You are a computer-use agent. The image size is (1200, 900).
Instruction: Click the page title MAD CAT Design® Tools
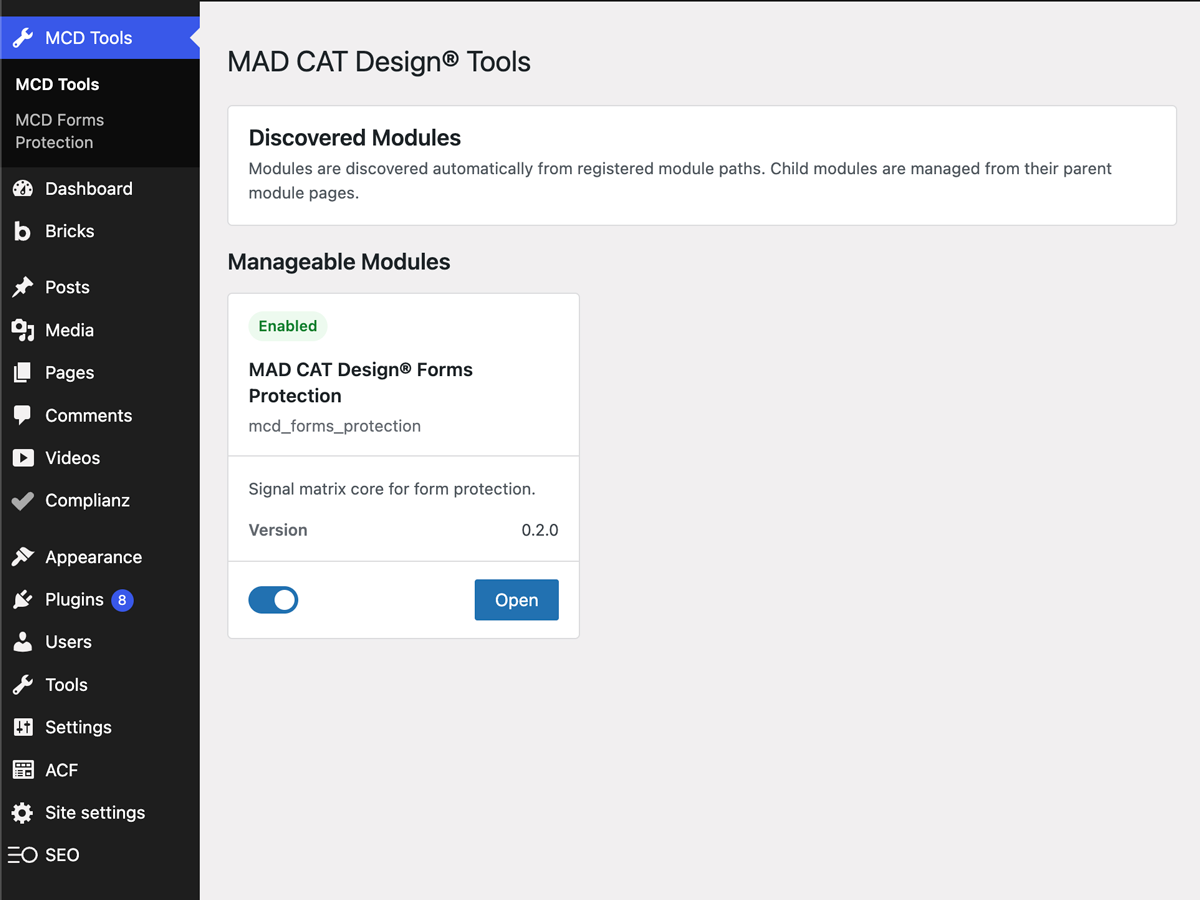point(379,62)
